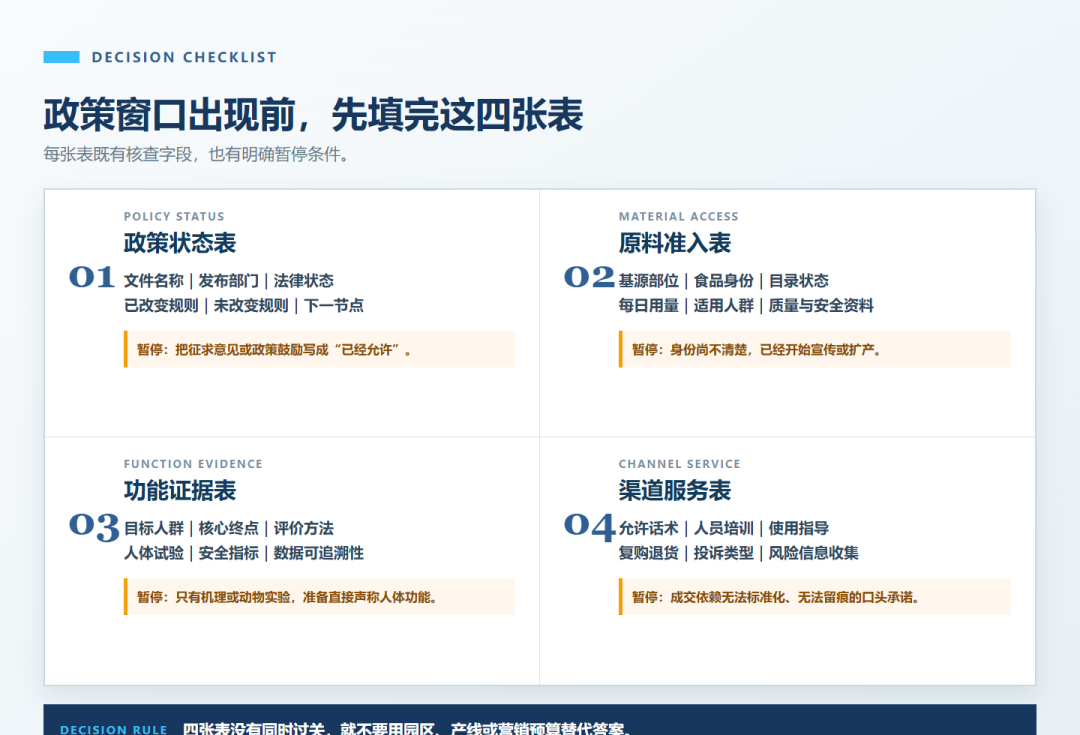Viewport: 1080px width, 735px height.
Task: Select the 渠道服务表 heading
Action: pyautogui.click(x=674, y=491)
